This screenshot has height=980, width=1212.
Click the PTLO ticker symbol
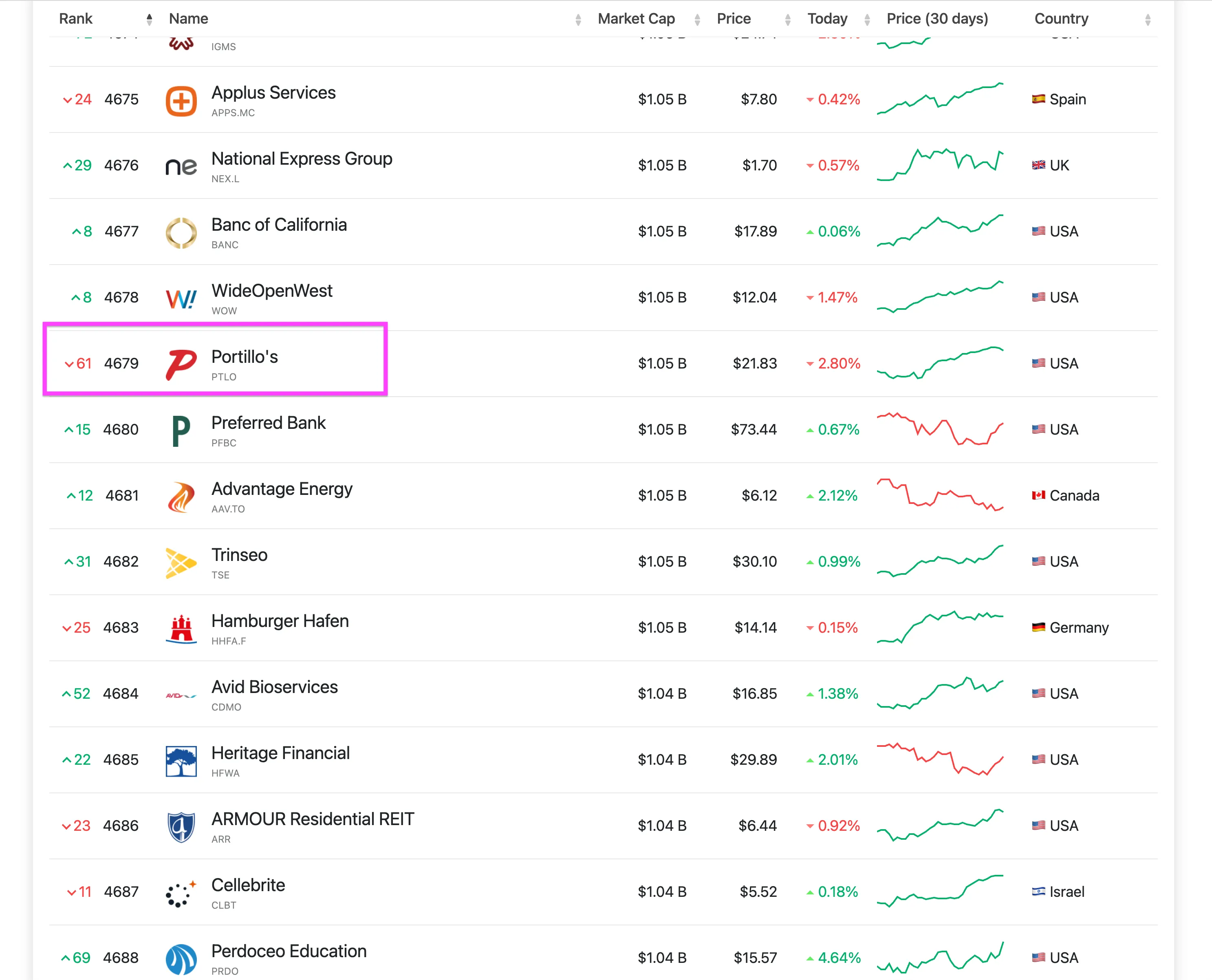pos(224,377)
